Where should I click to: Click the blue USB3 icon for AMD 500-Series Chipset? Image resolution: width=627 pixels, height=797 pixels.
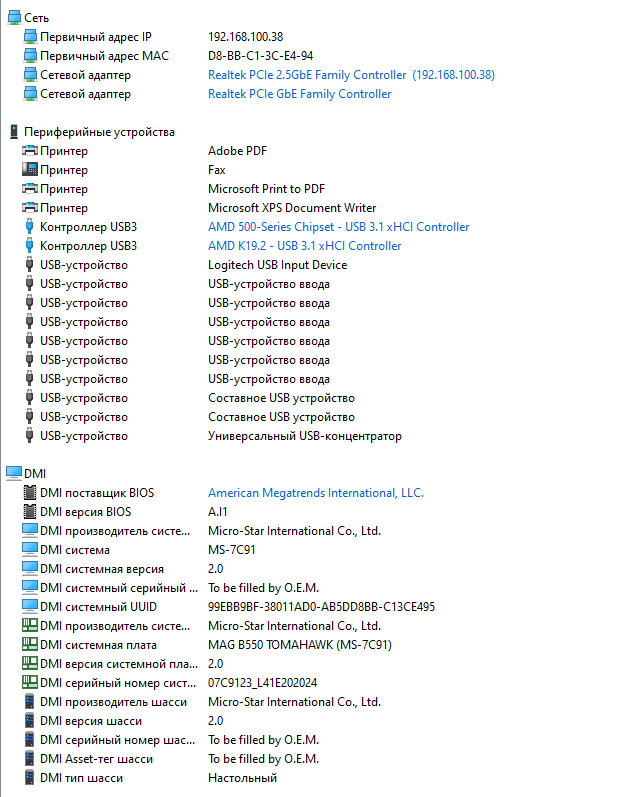[x=29, y=227]
